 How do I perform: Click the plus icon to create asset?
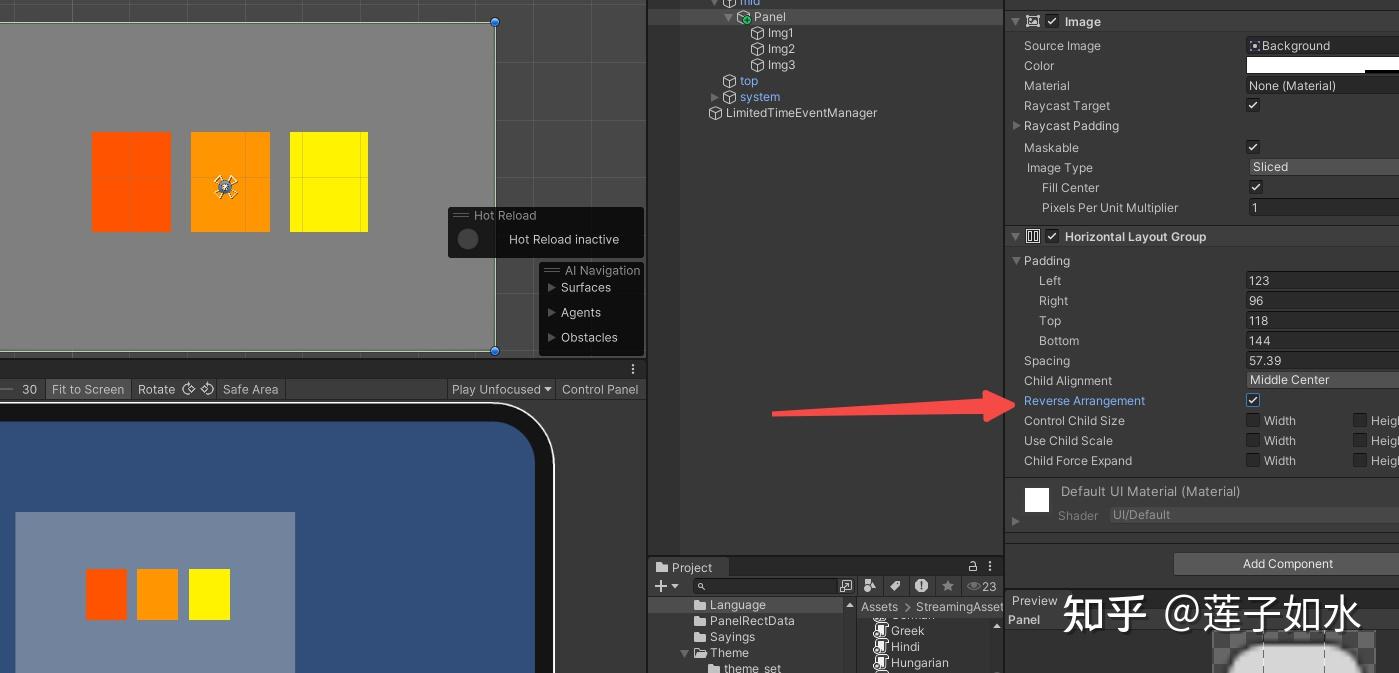tap(666, 586)
